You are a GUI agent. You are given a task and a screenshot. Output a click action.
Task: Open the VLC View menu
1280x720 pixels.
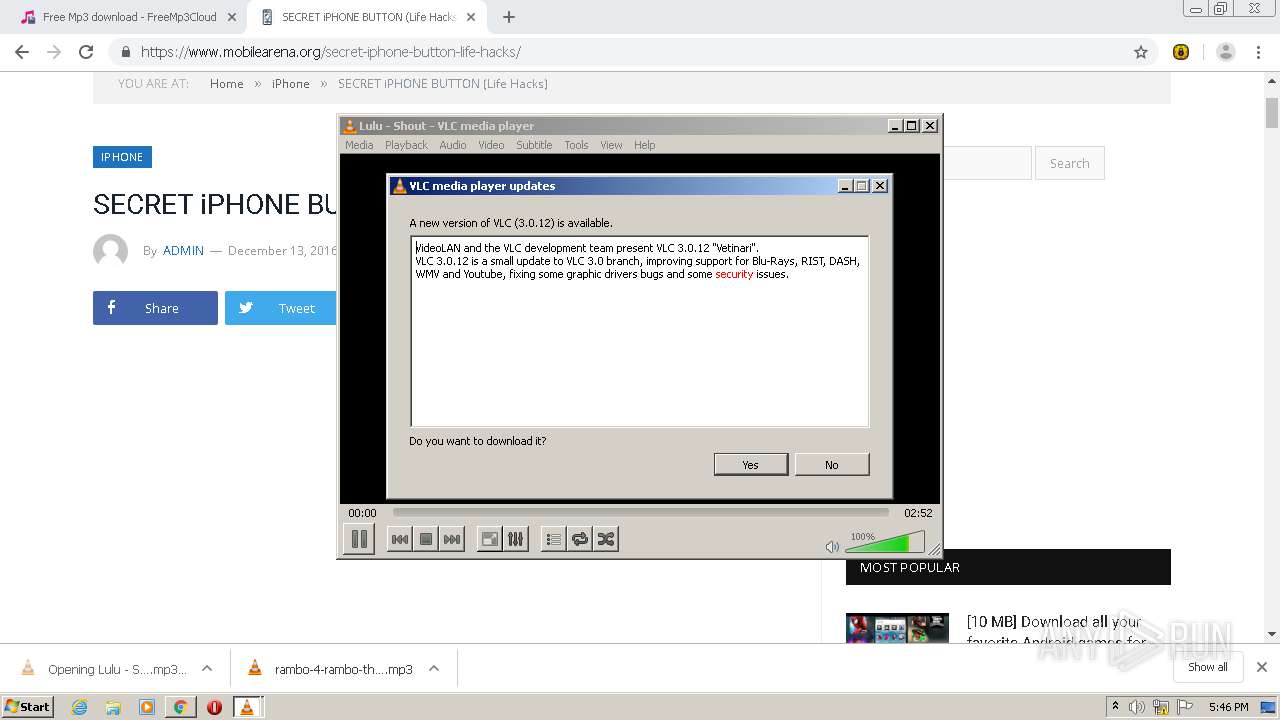coord(611,145)
